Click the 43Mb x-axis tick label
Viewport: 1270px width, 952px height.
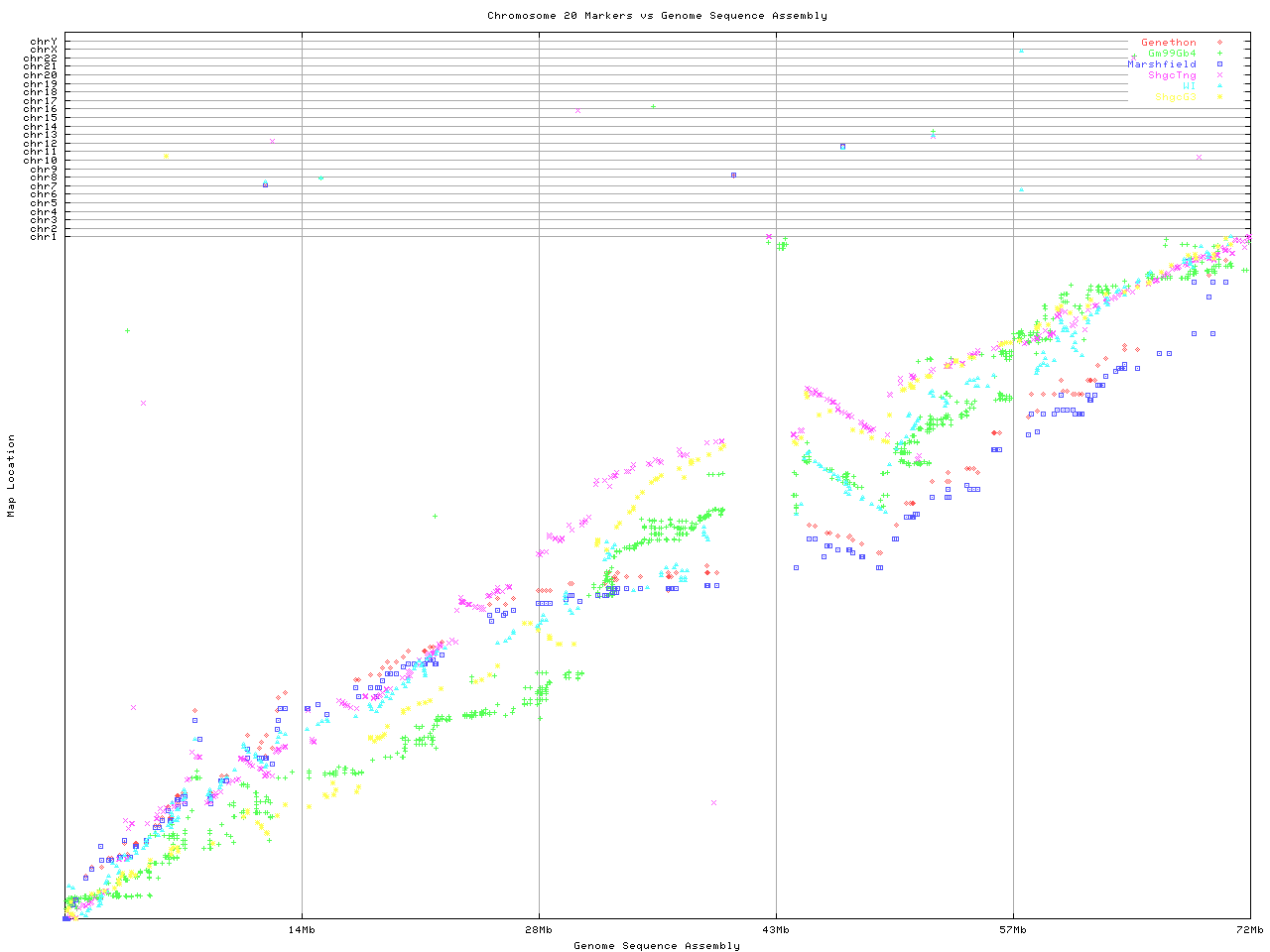pos(776,930)
